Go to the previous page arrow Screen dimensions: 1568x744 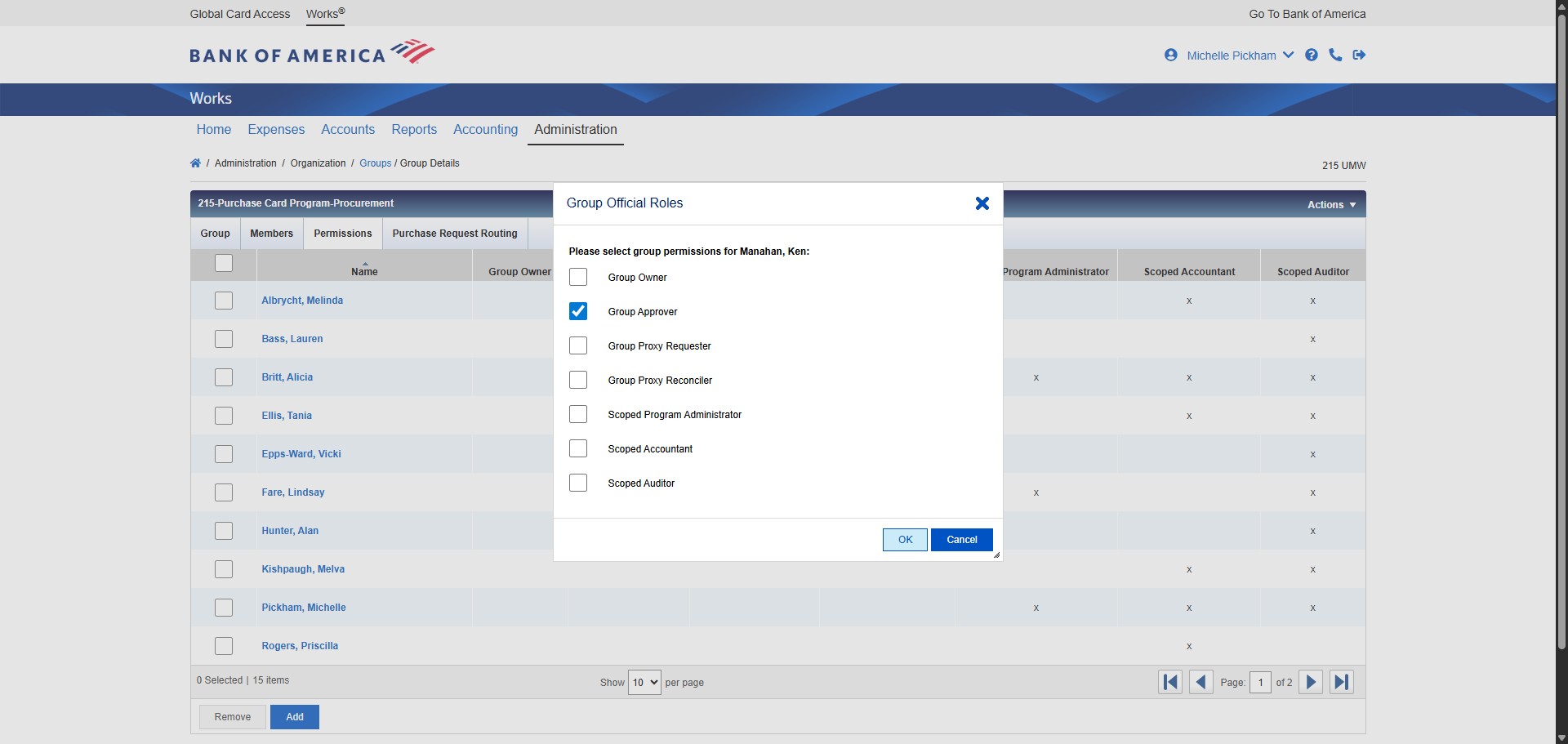[x=1200, y=682]
